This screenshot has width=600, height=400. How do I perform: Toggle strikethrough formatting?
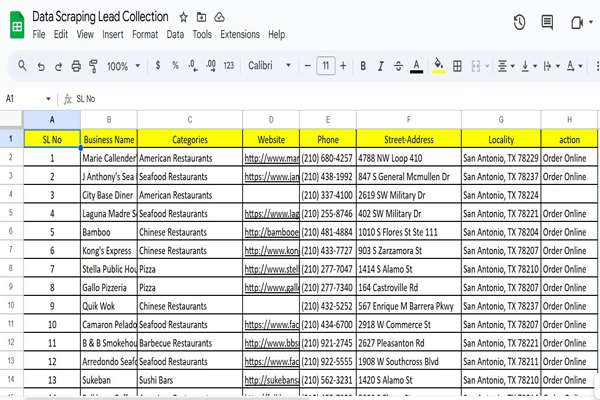[397, 66]
